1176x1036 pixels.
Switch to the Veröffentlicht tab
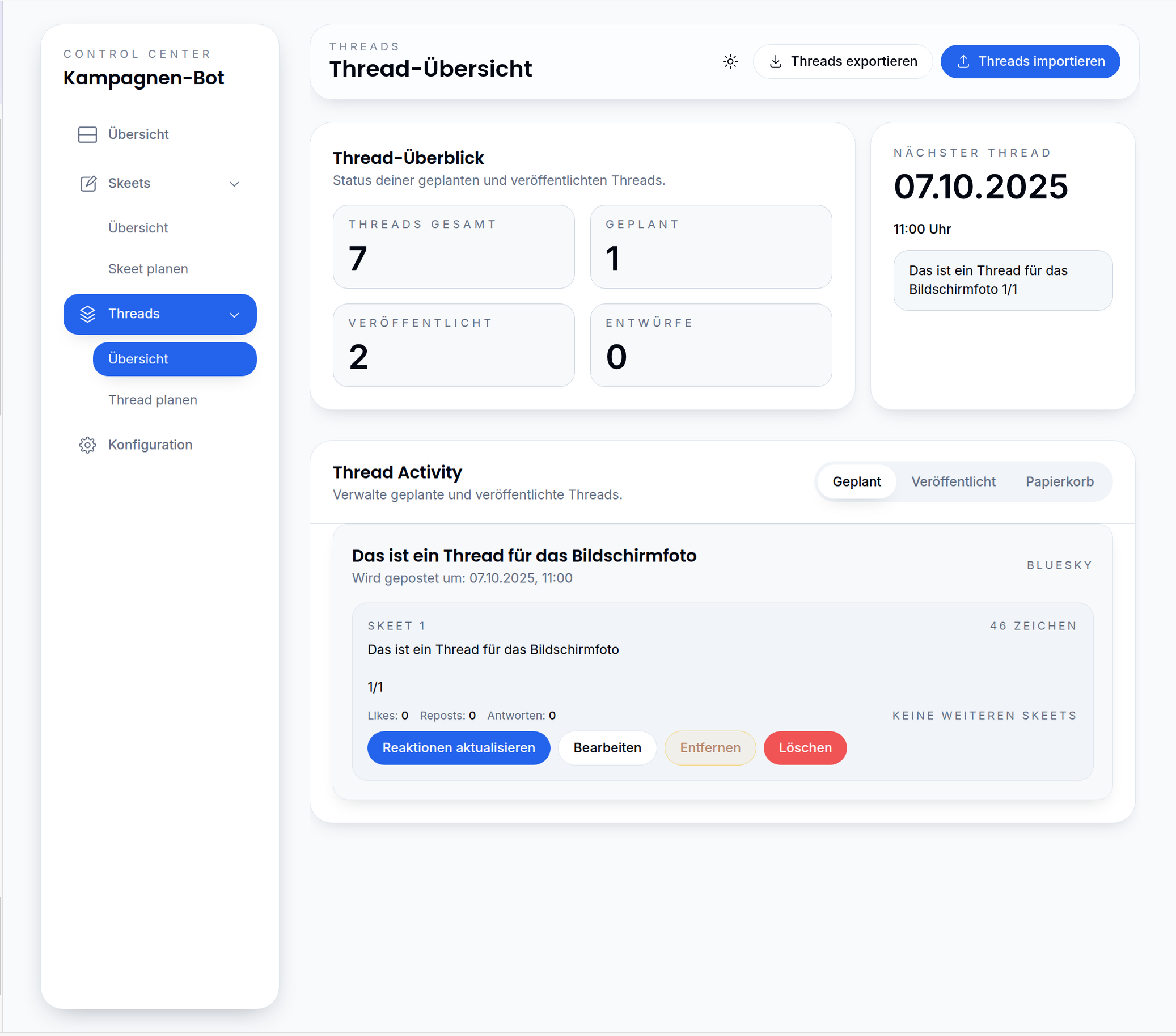point(953,481)
